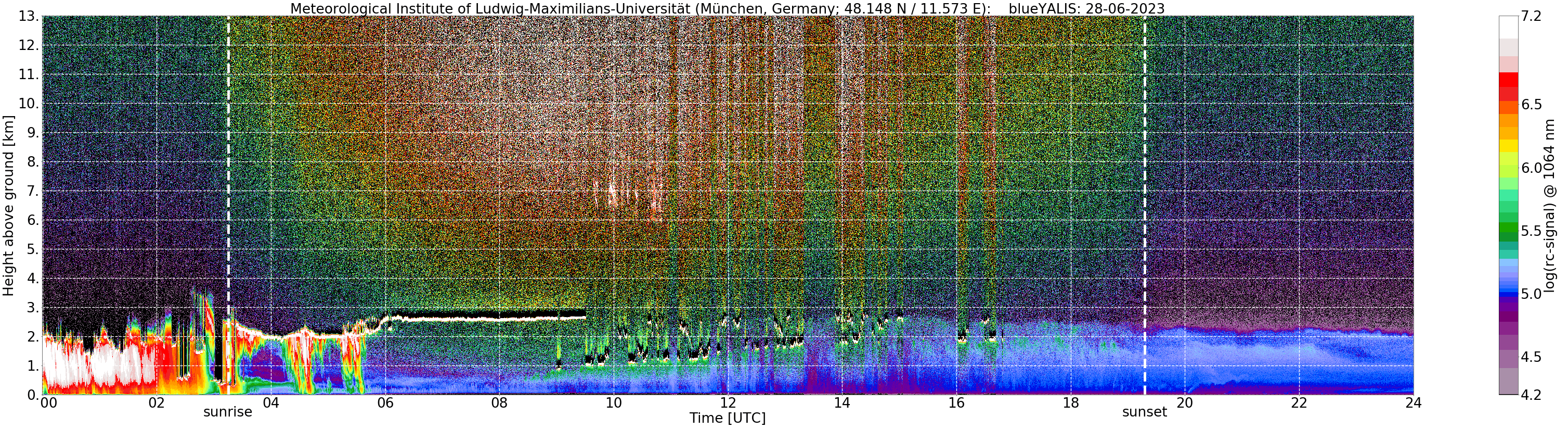Image resolution: width=1568 pixels, height=429 pixels.
Task: Click the colorbar tick label 7.2
Action: 1532,17
